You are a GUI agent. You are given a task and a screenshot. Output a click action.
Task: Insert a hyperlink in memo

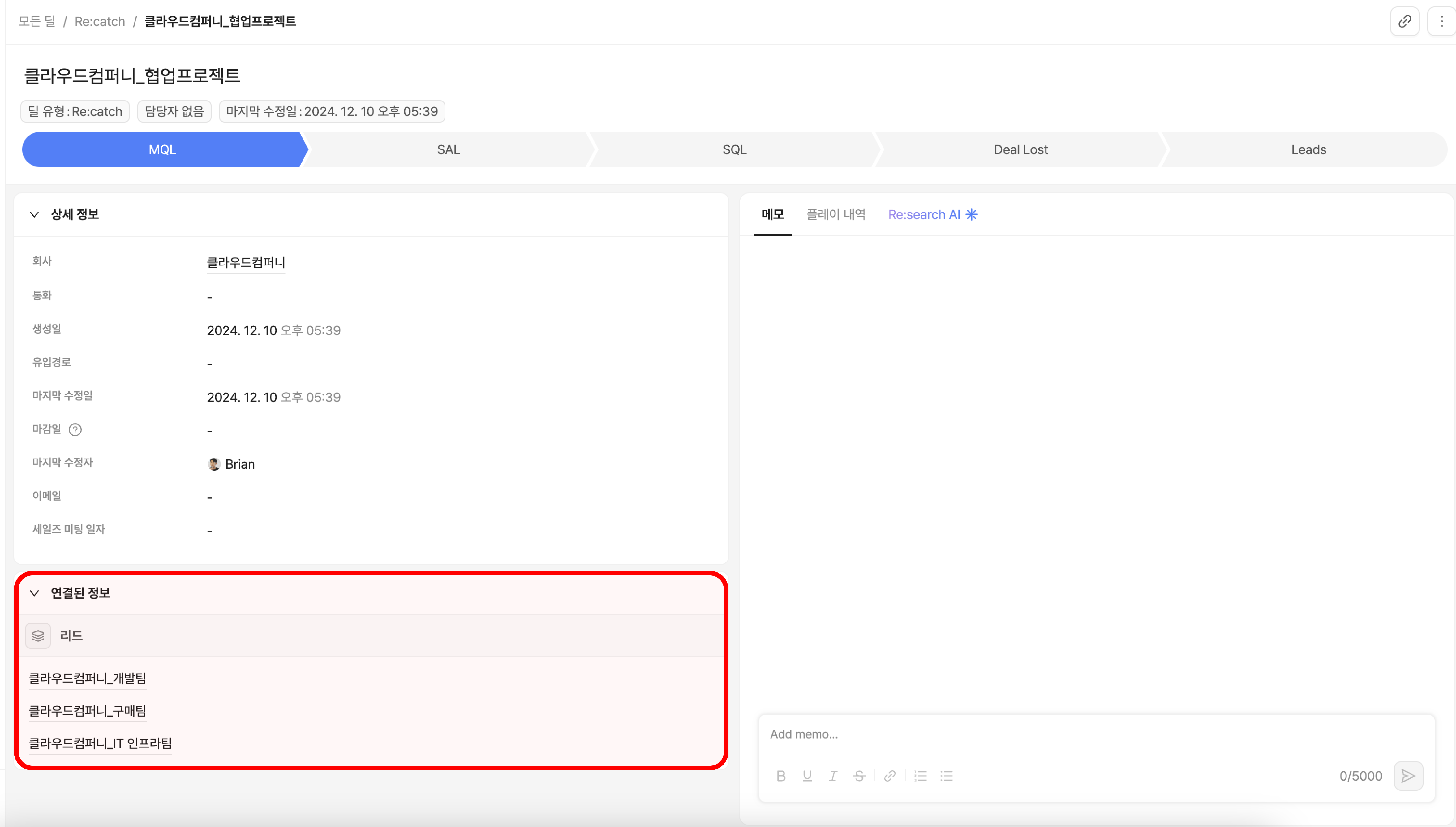click(x=890, y=776)
